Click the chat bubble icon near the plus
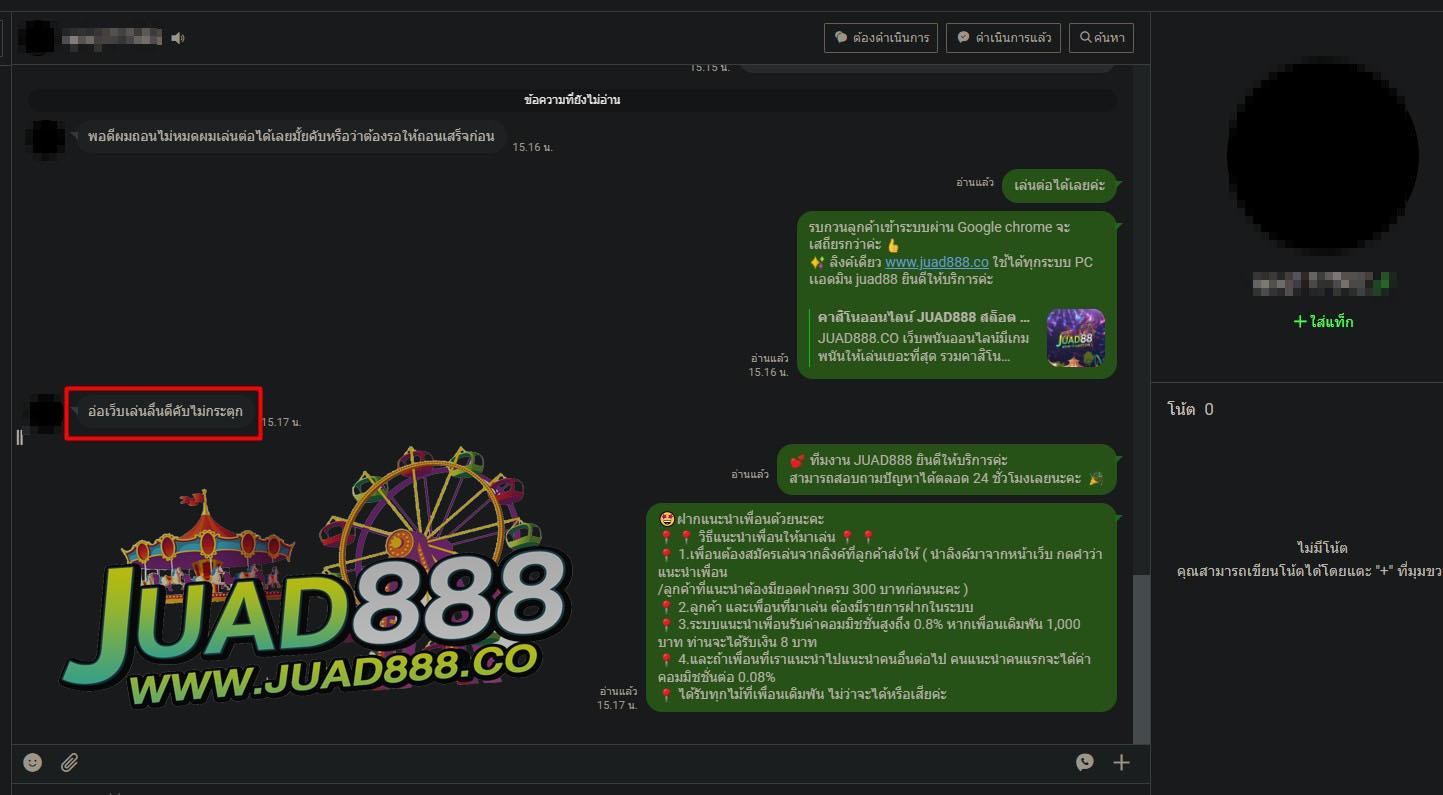Image resolution: width=1443 pixels, height=795 pixels. [1085, 762]
